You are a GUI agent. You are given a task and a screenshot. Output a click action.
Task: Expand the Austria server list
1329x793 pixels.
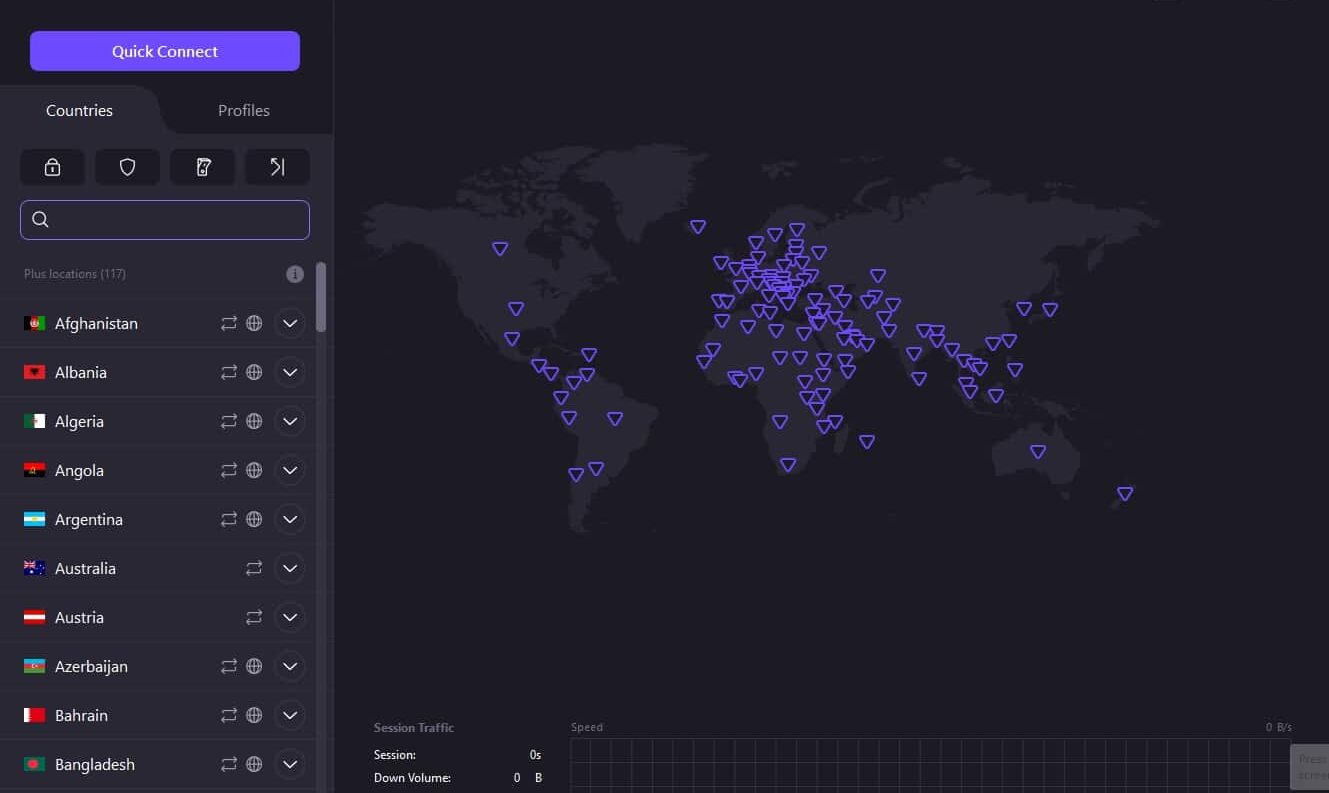(290, 617)
